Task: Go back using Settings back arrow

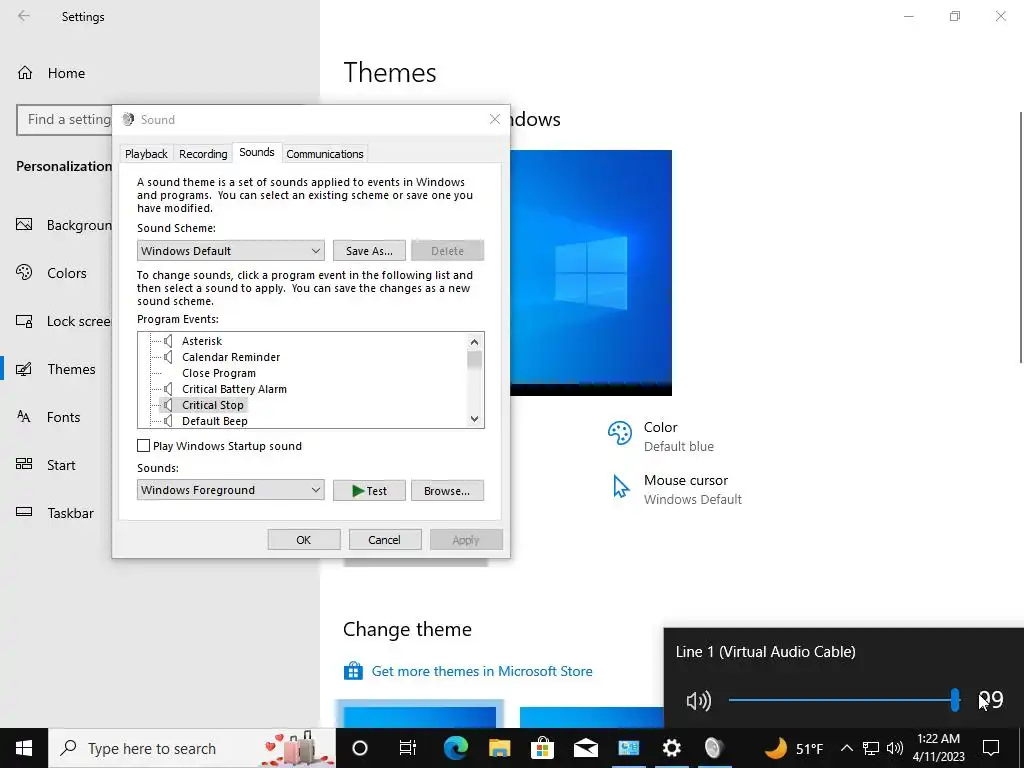Action: click(x=24, y=16)
